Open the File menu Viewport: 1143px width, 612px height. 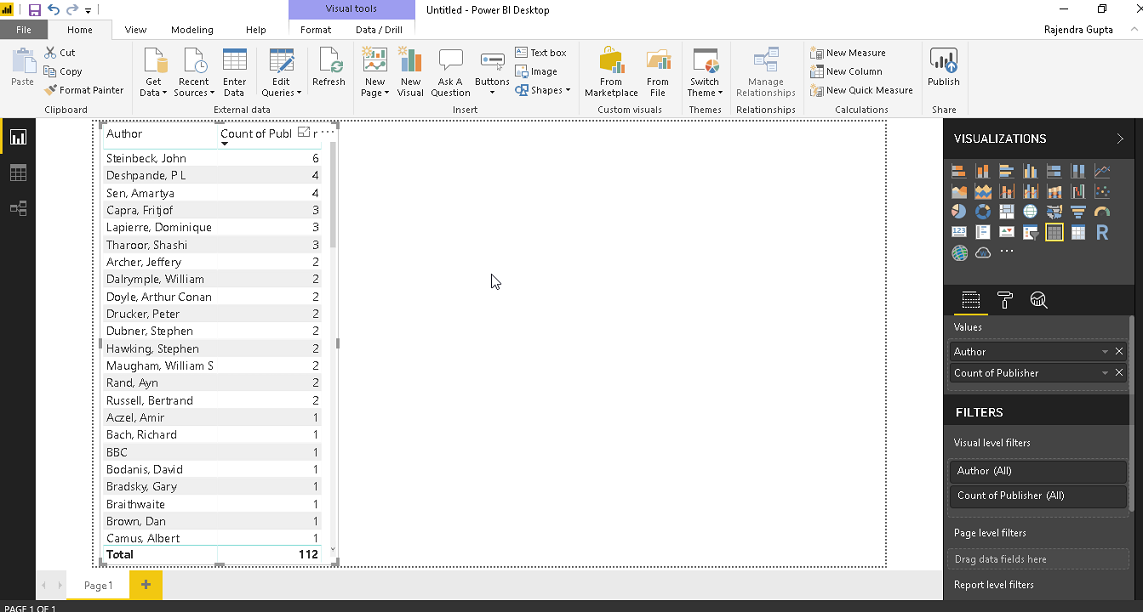[x=24, y=30]
